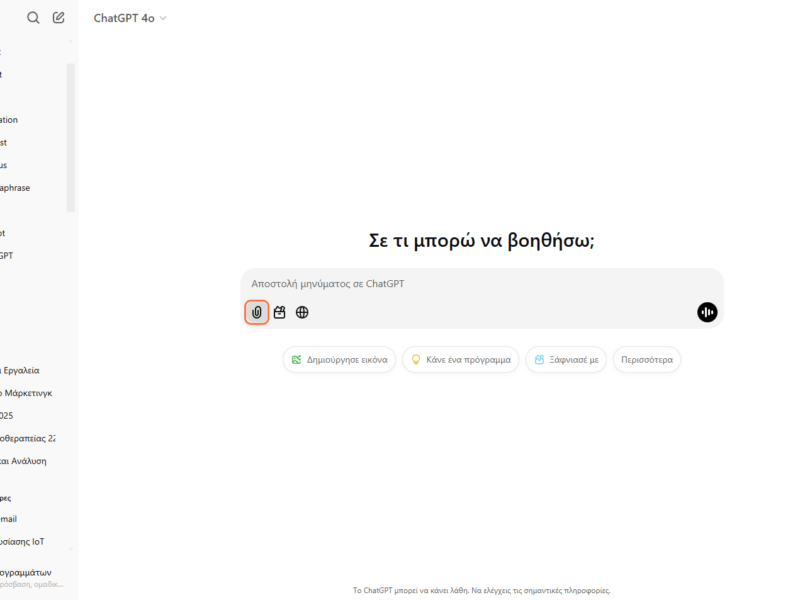Click the green image icon in 'Δημιούργησε εικόνα'
This screenshot has height=600, width=800.
pyautogui.click(x=296, y=360)
